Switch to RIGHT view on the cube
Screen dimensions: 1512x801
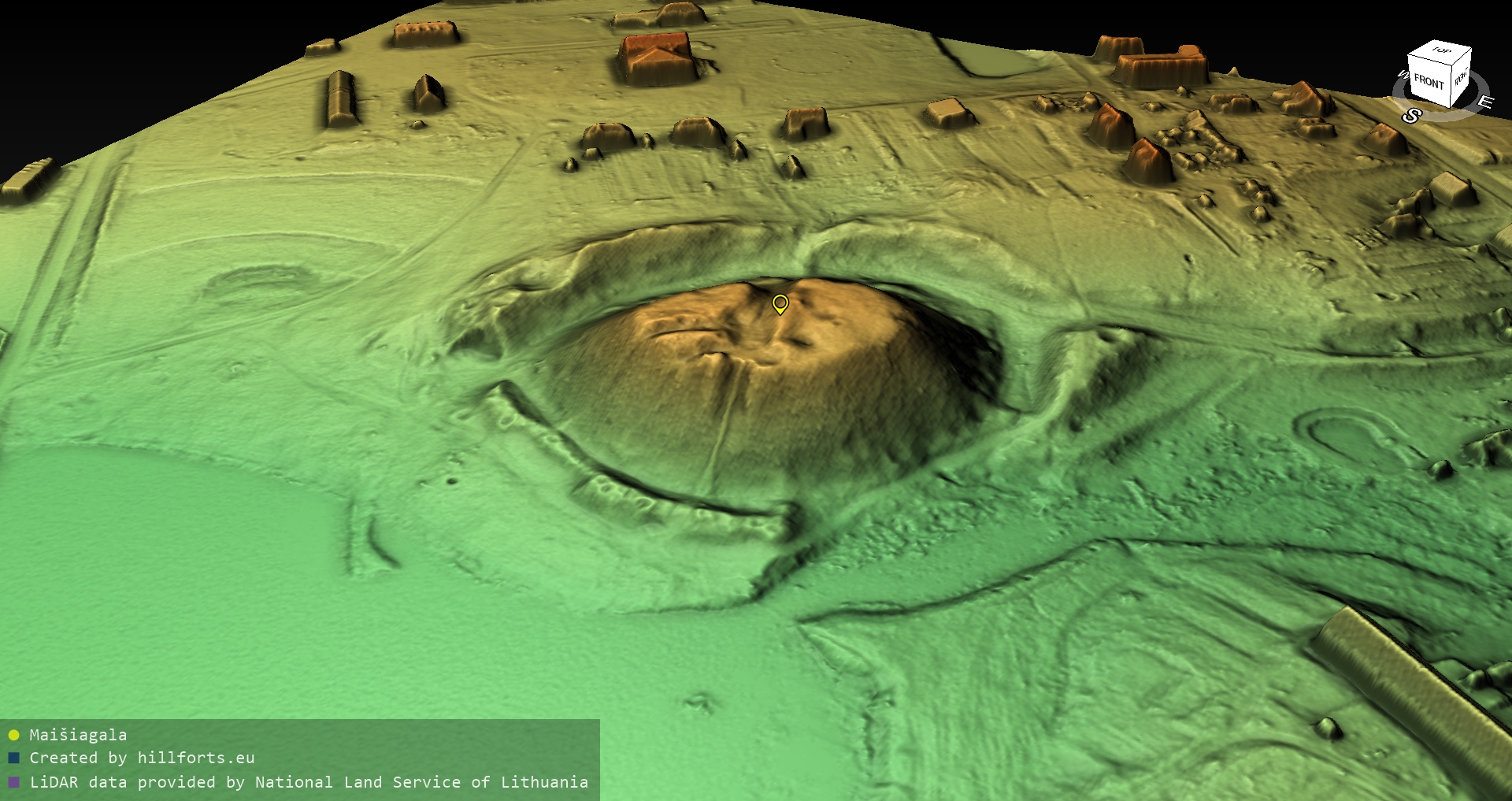click(x=1461, y=78)
